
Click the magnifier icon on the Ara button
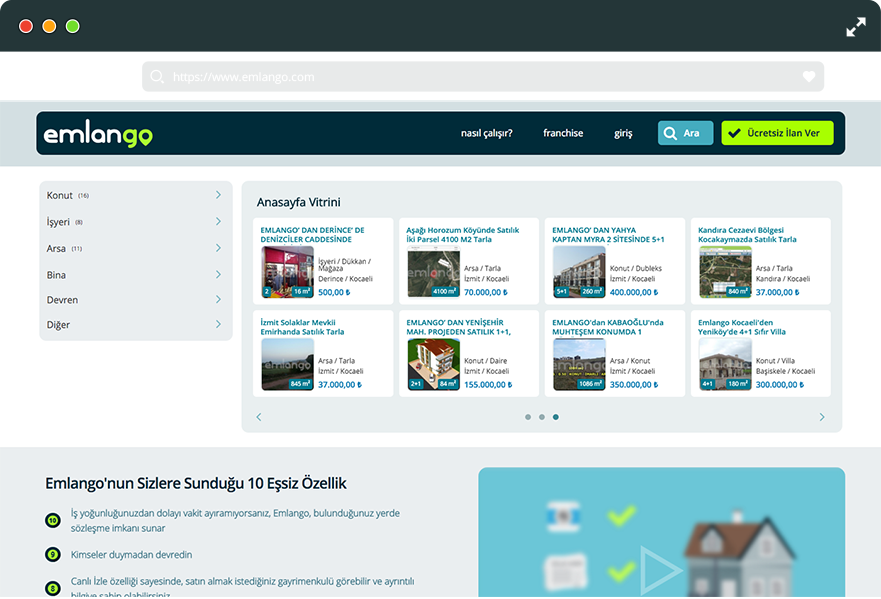pyautogui.click(x=670, y=133)
